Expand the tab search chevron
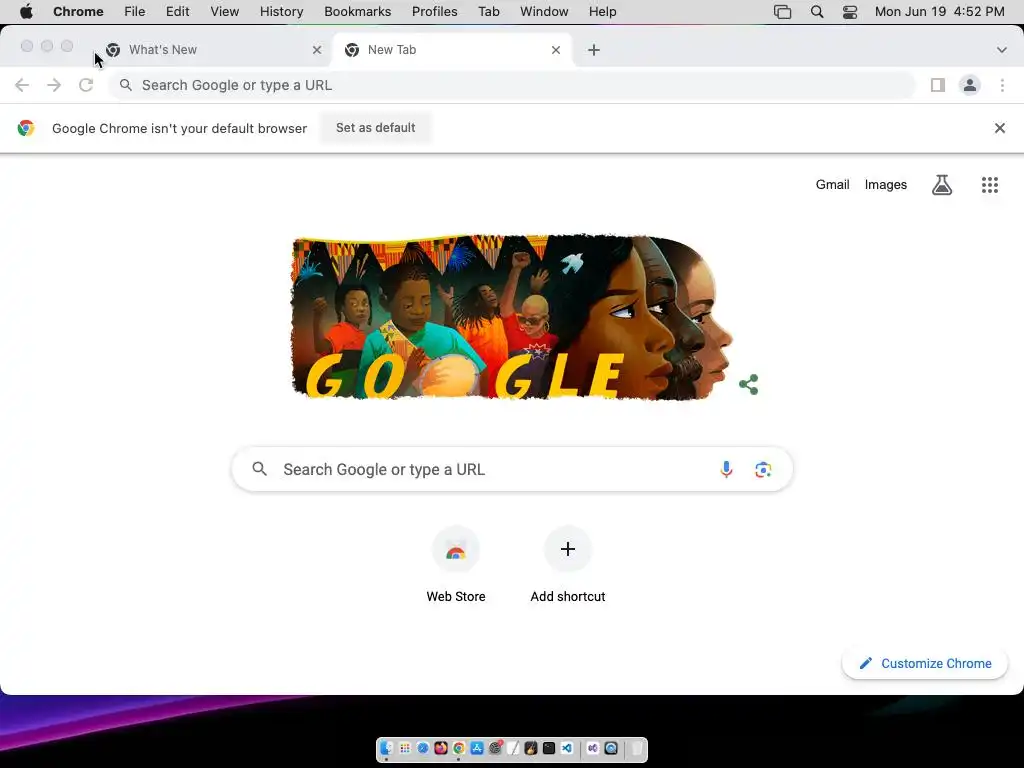This screenshot has height=768, width=1024. click(x=1002, y=50)
